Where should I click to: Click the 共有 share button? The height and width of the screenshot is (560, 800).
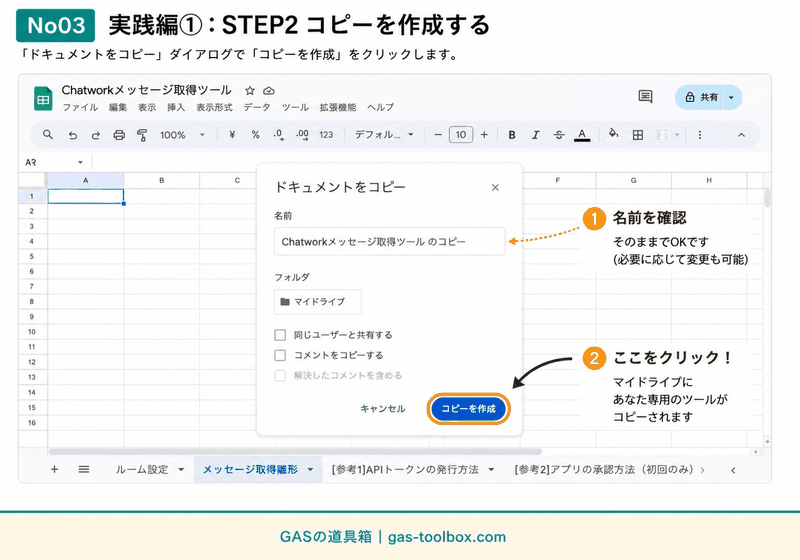(701, 97)
